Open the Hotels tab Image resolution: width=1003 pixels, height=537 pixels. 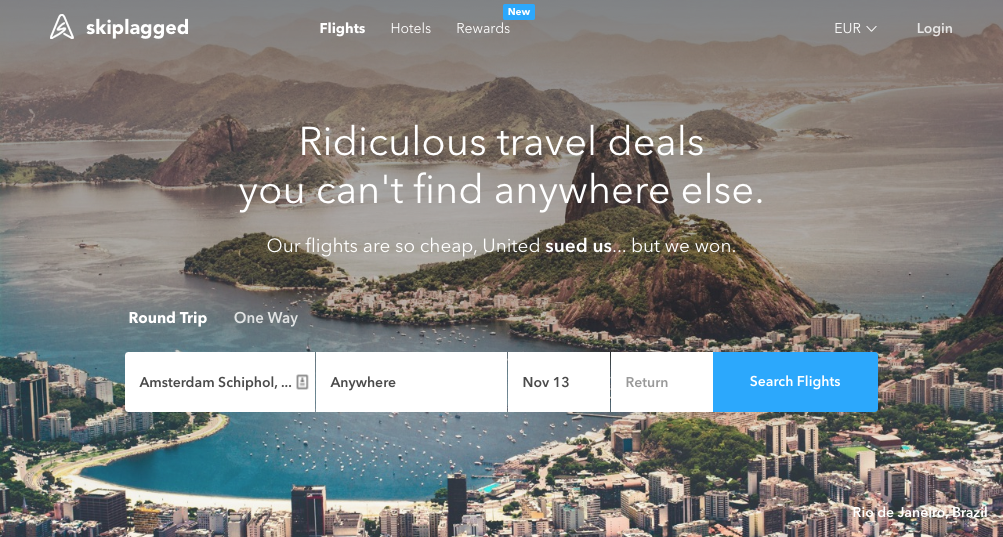411,29
